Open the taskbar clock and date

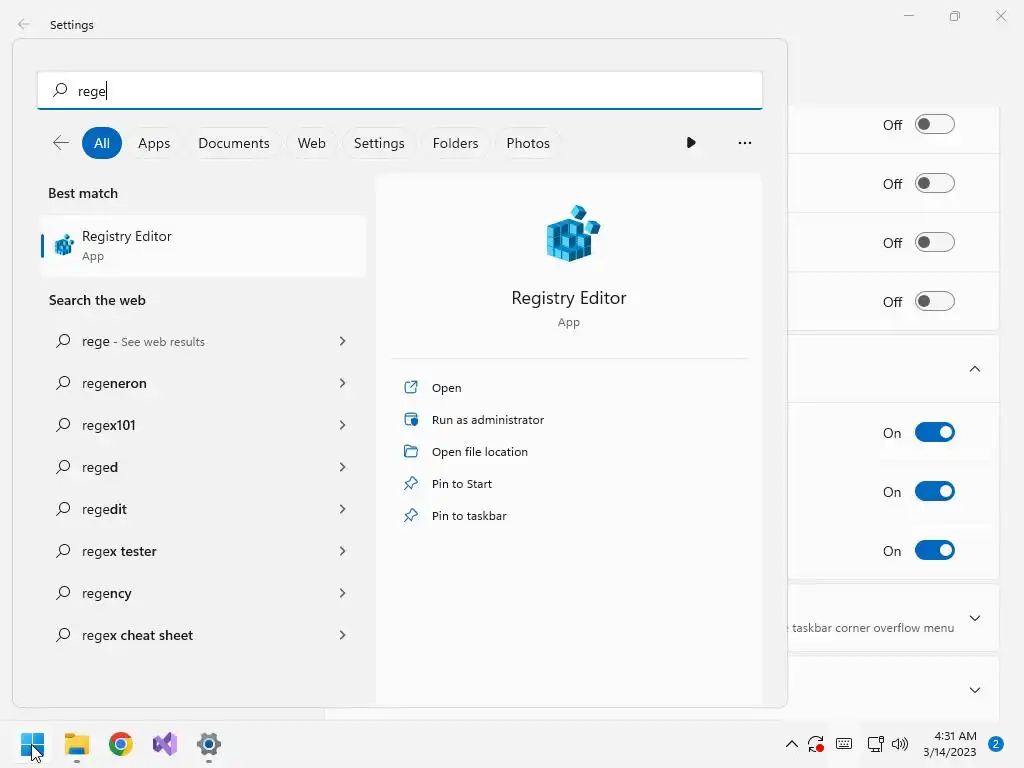point(950,744)
